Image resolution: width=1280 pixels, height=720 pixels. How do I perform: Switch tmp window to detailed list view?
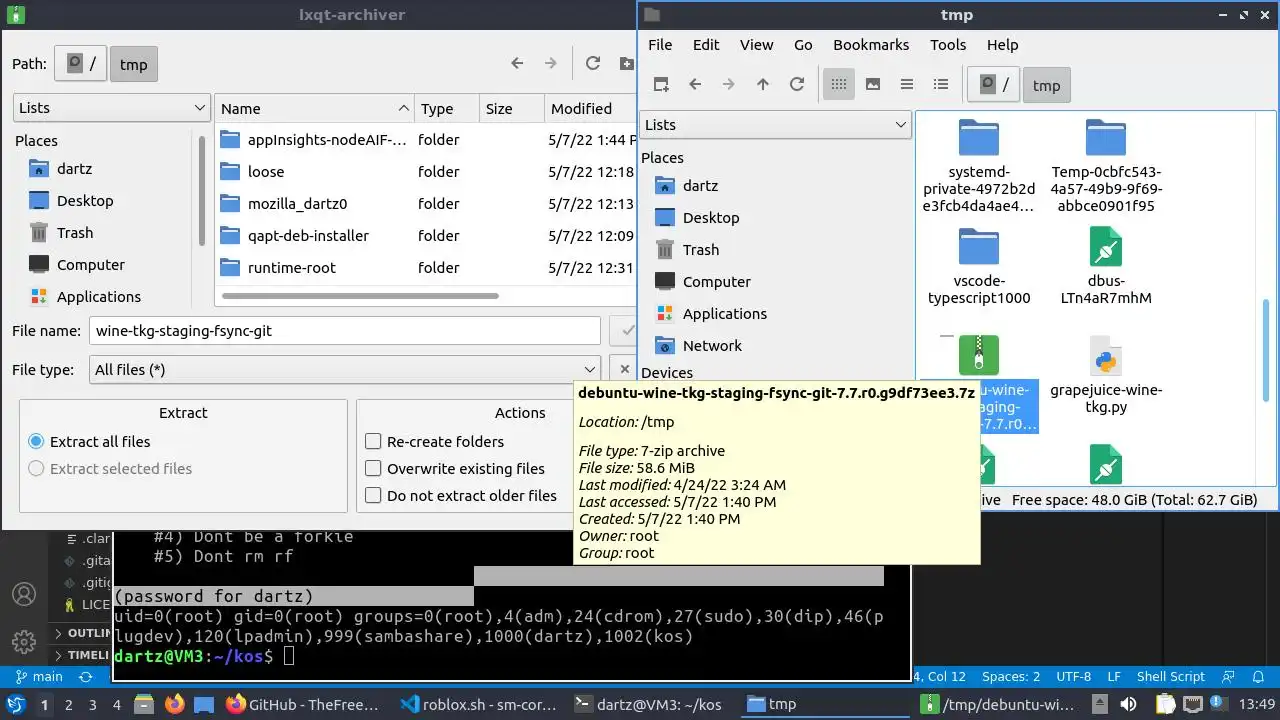[941, 85]
